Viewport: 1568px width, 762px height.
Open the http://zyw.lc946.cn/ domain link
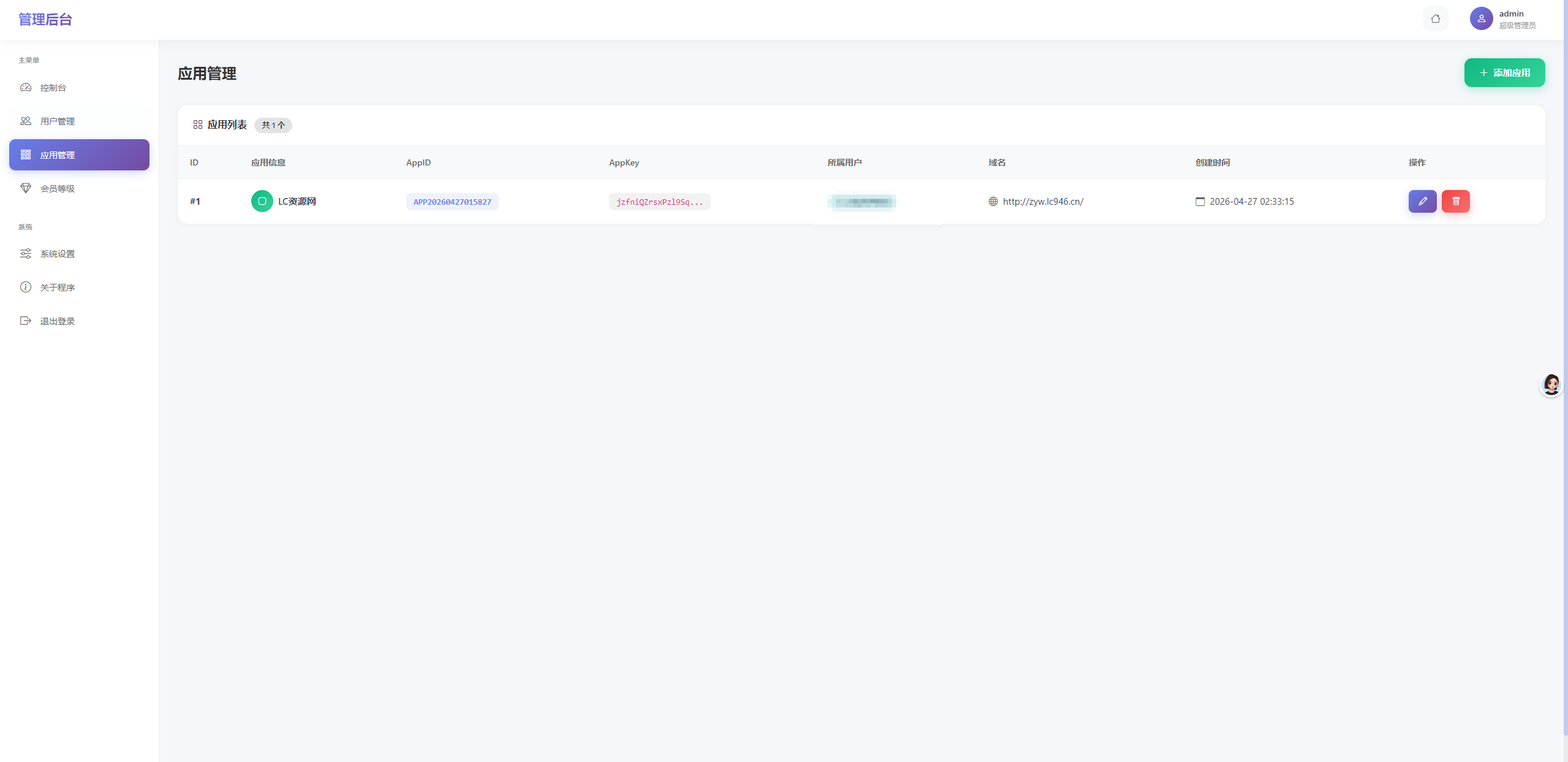(x=1043, y=202)
